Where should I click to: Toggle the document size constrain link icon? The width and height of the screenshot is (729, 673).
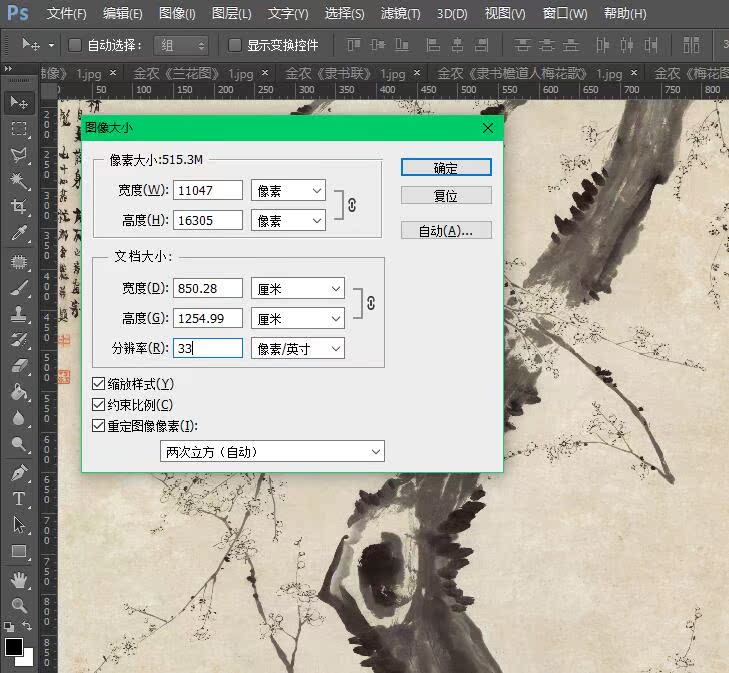371,304
